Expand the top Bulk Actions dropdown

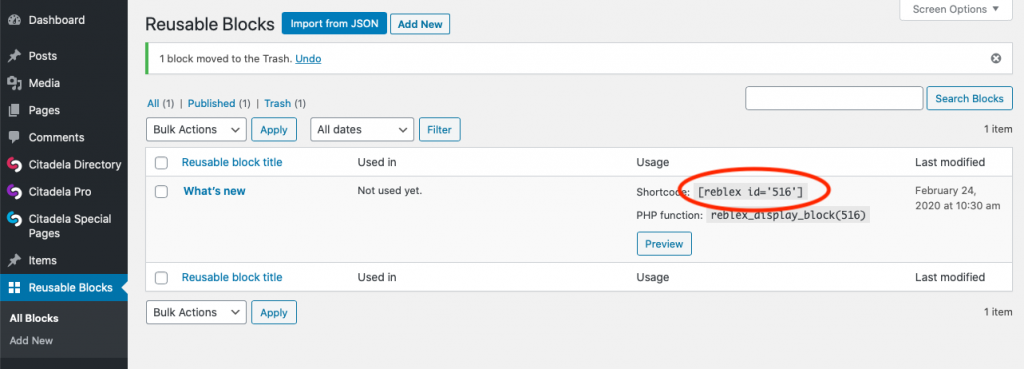[x=196, y=129]
